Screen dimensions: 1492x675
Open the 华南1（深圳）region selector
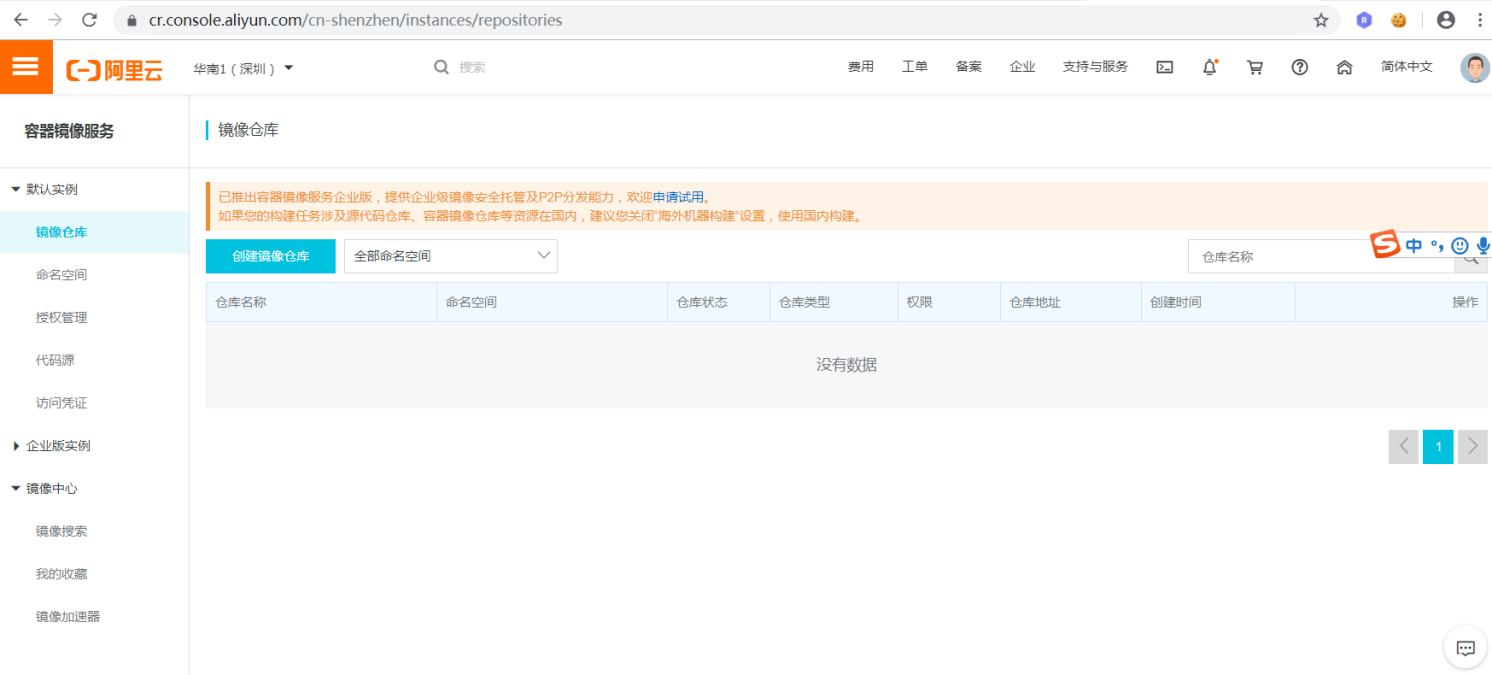click(x=240, y=67)
